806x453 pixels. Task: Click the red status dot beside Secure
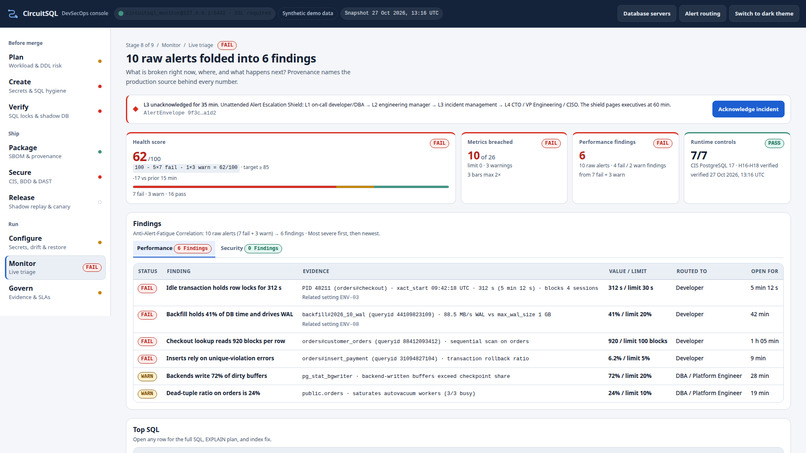100,177
